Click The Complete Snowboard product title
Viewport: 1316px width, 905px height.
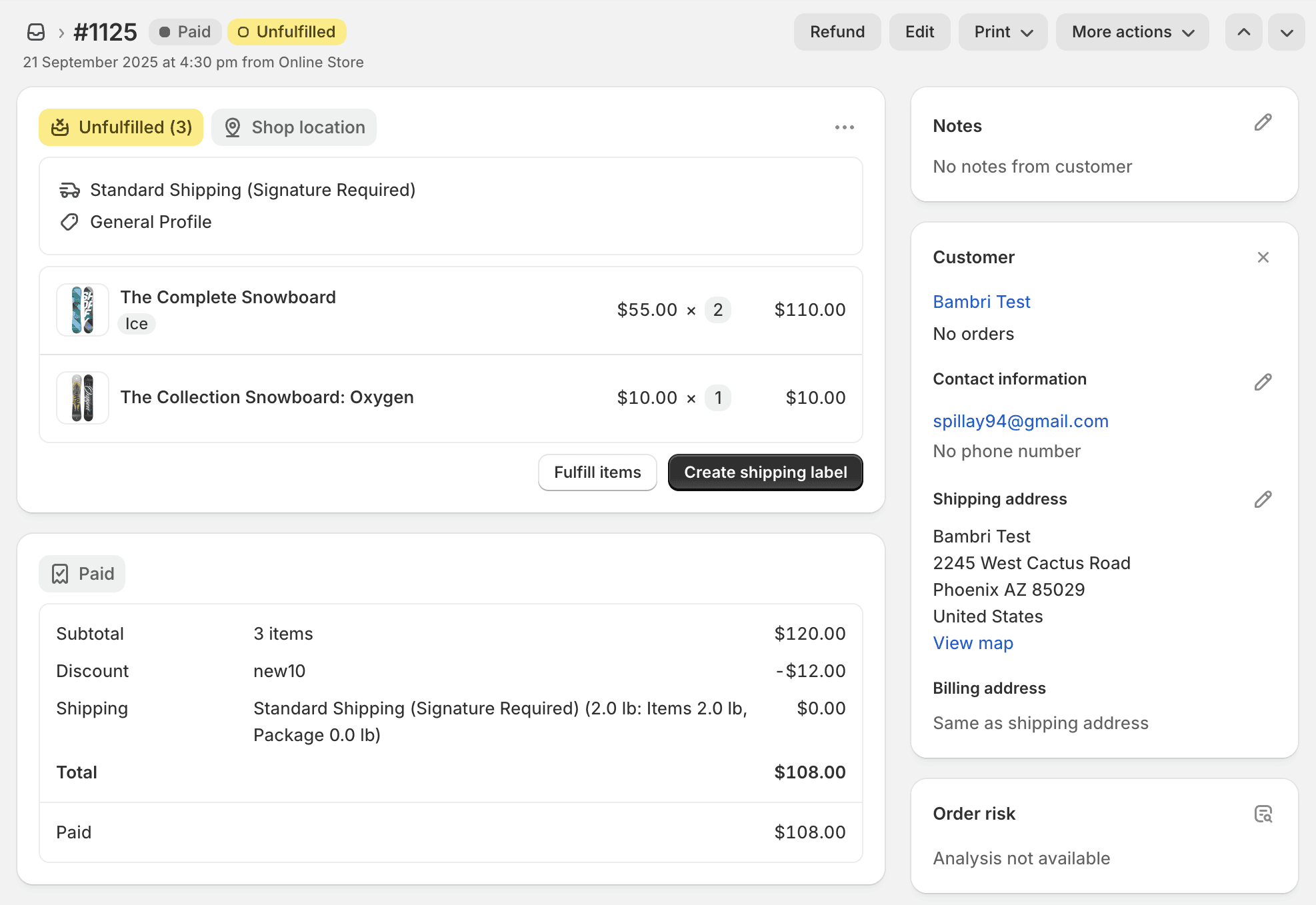click(x=228, y=297)
